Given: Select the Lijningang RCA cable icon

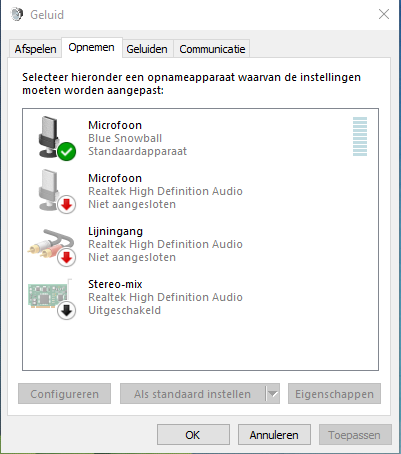Looking at the screenshot, I should coord(50,244).
